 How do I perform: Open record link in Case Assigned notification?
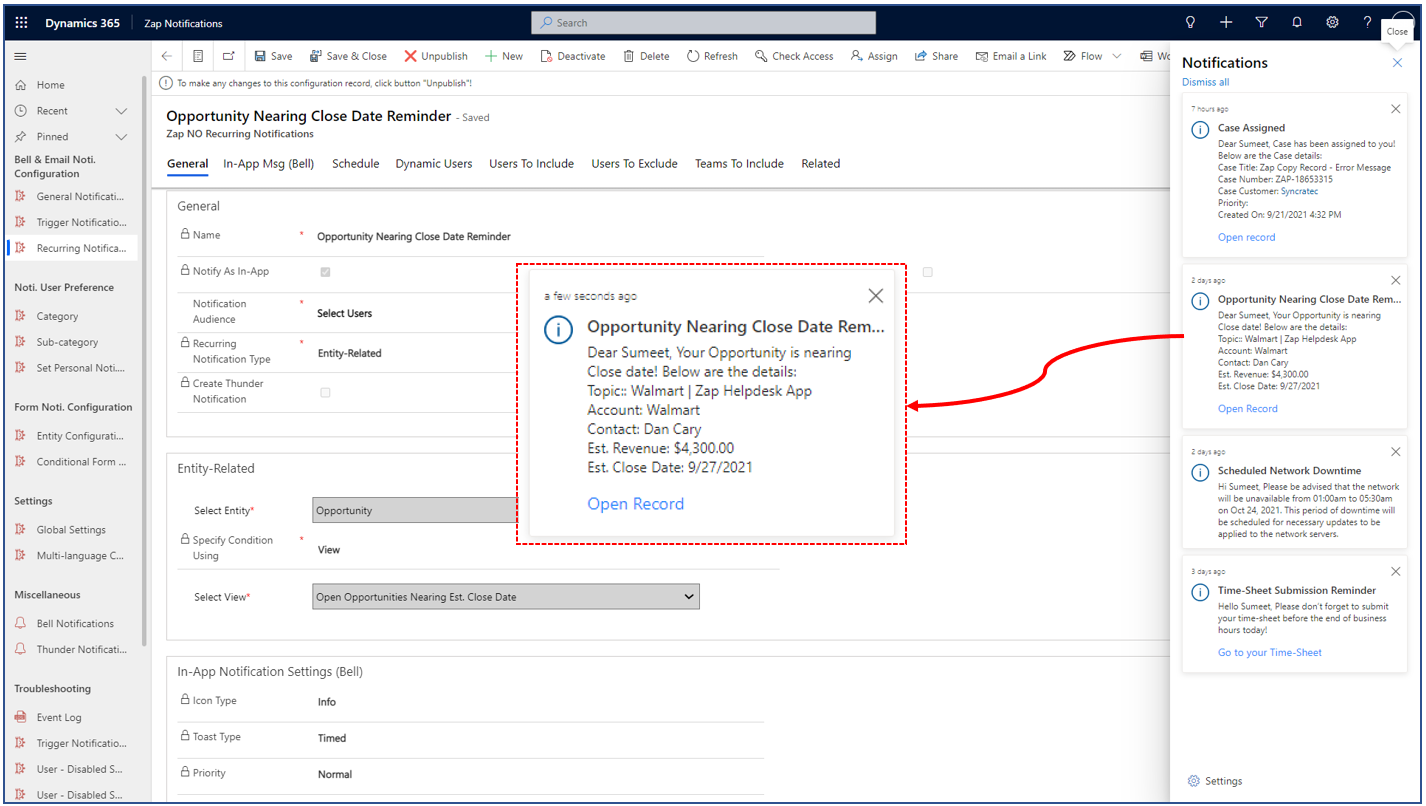[x=1246, y=237]
